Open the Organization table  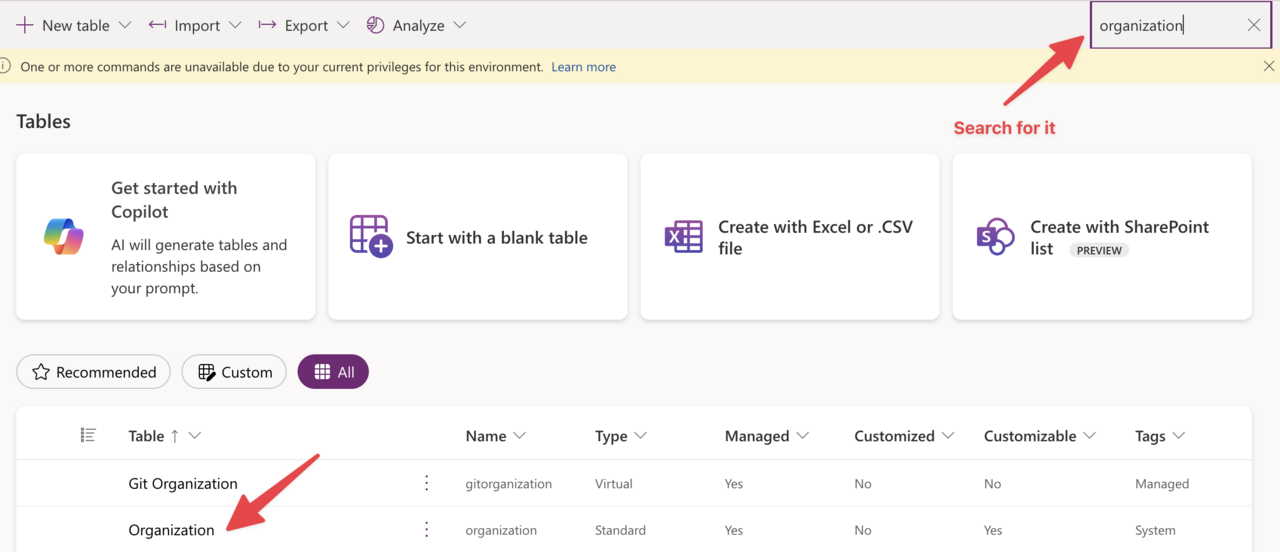[x=171, y=530]
